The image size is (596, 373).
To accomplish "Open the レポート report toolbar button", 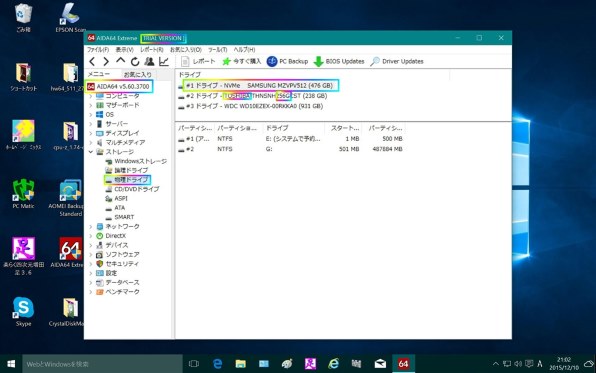I will tap(198, 61).
